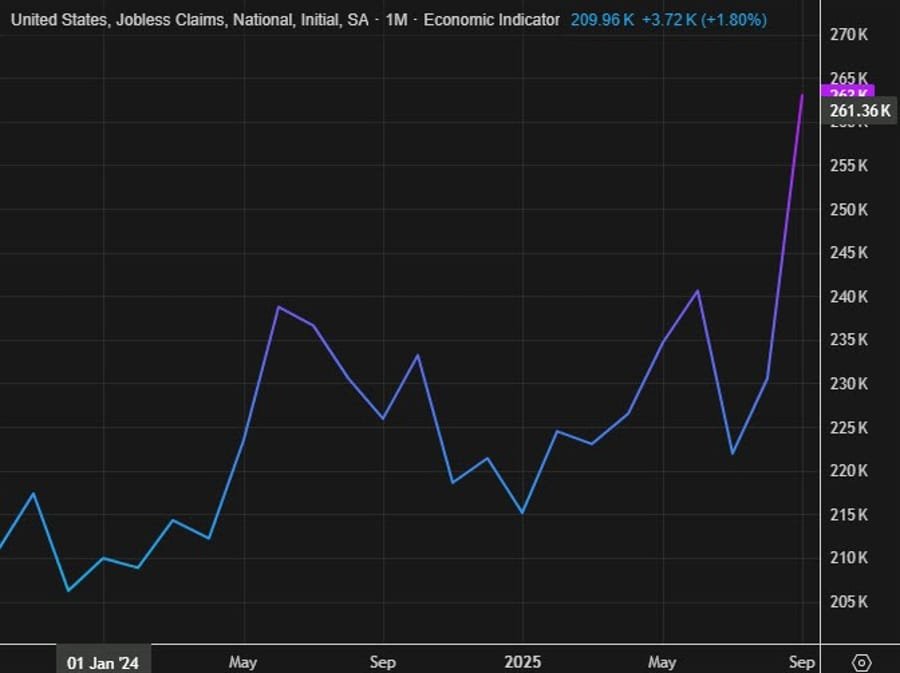Select the purple last-value price tag

(x=847, y=91)
